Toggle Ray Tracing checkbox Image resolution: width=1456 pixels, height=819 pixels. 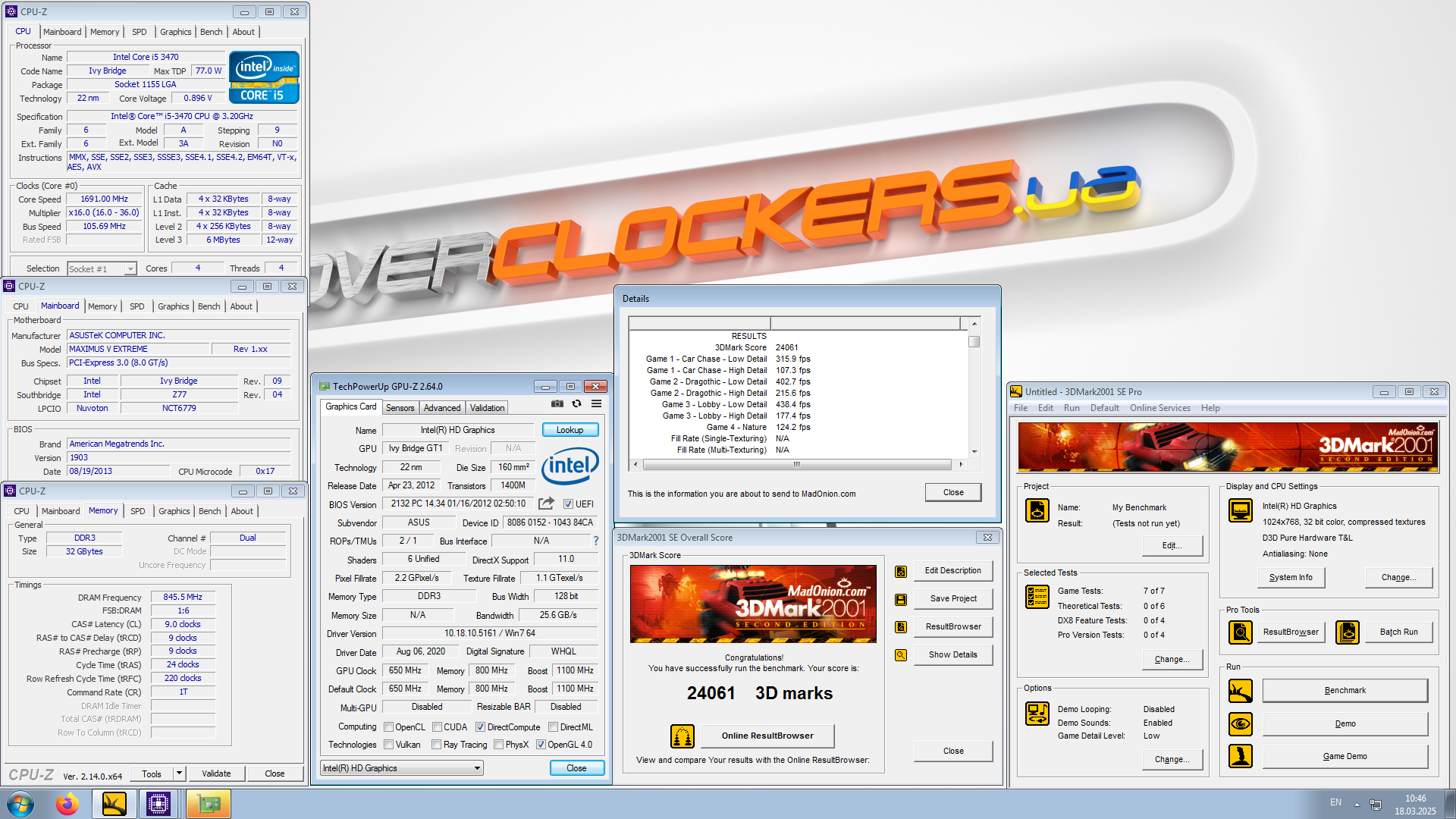pyautogui.click(x=436, y=745)
